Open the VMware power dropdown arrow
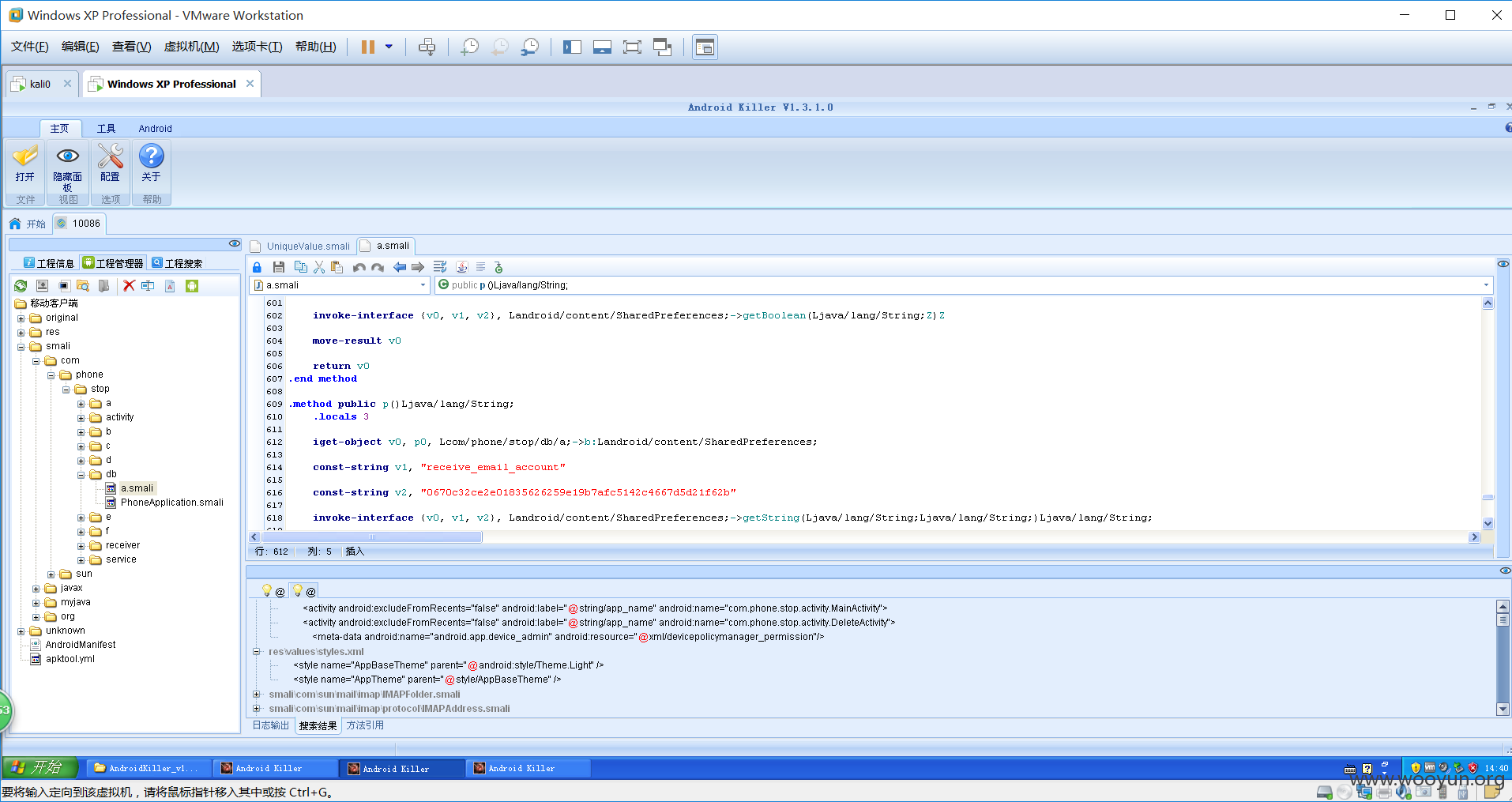Screen dimensions: 1512x802 (389, 47)
